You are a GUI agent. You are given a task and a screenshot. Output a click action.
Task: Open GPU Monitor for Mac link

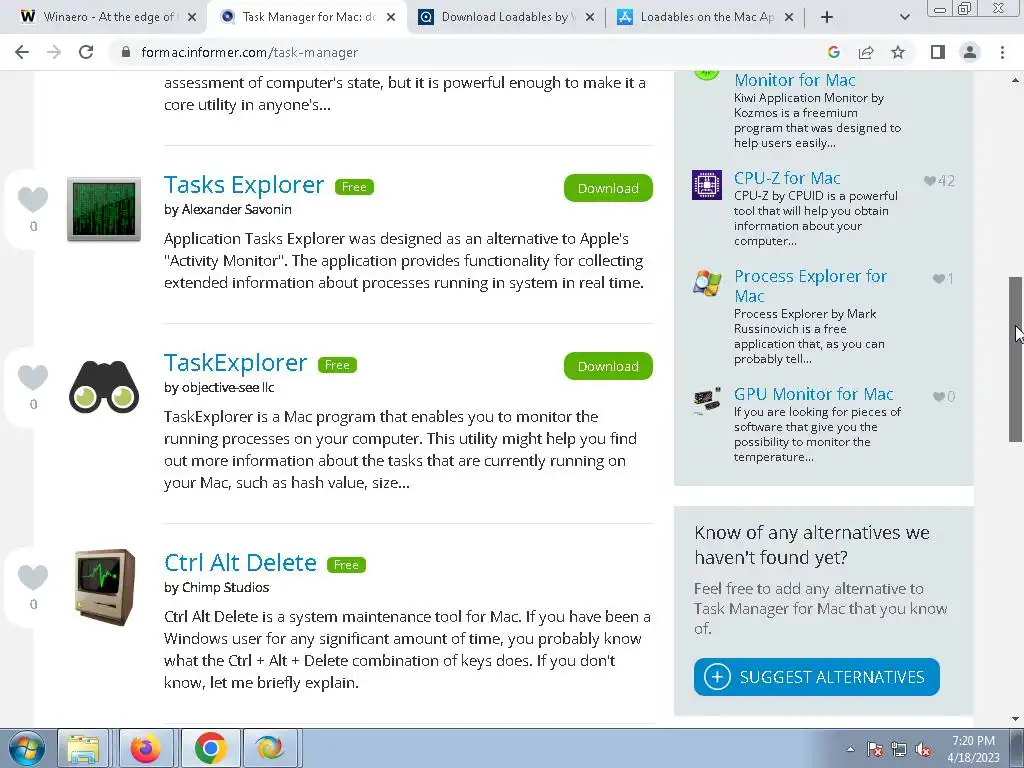813,394
